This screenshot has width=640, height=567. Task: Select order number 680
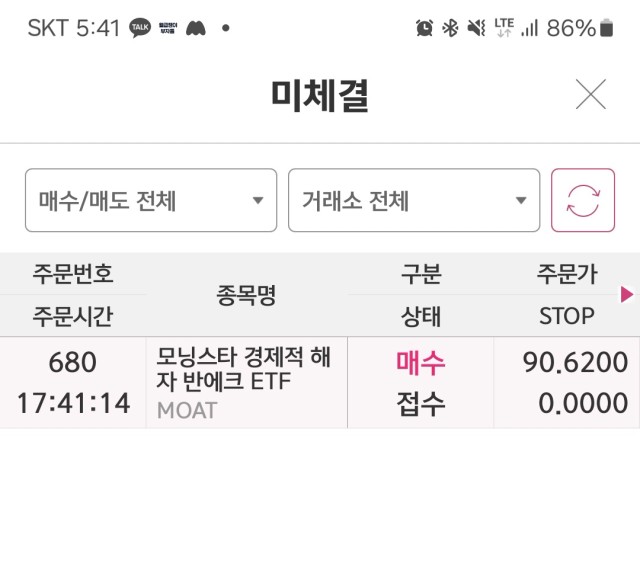[x=73, y=362]
